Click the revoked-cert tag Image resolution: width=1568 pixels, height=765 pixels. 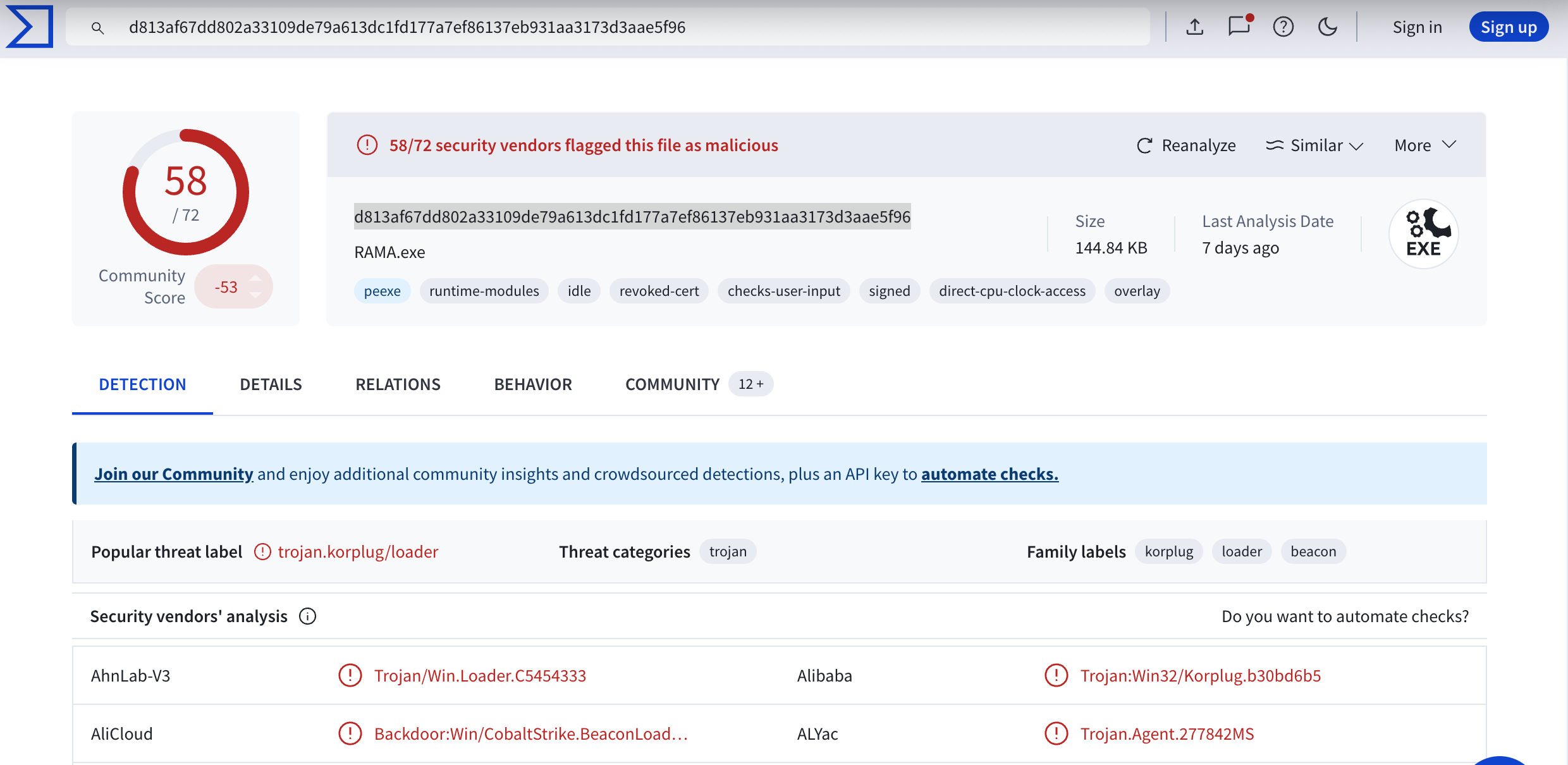tap(659, 291)
